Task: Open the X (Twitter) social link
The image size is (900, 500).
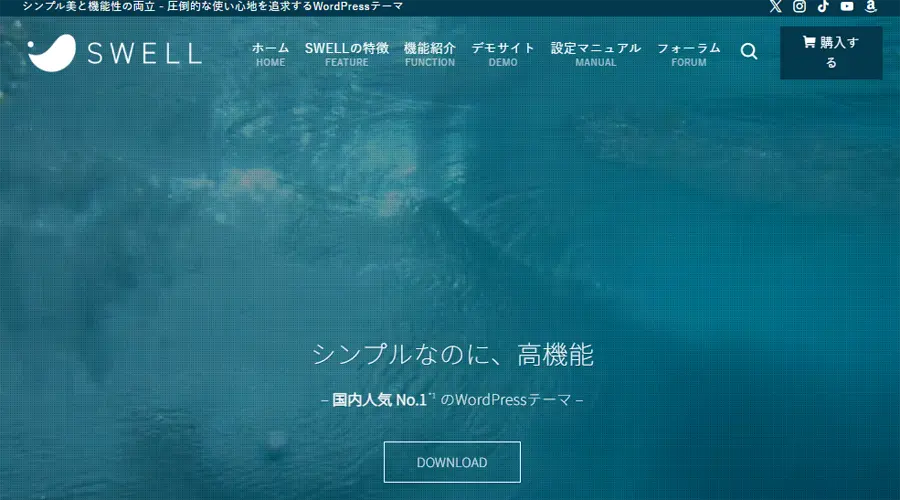Action: (x=775, y=6)
